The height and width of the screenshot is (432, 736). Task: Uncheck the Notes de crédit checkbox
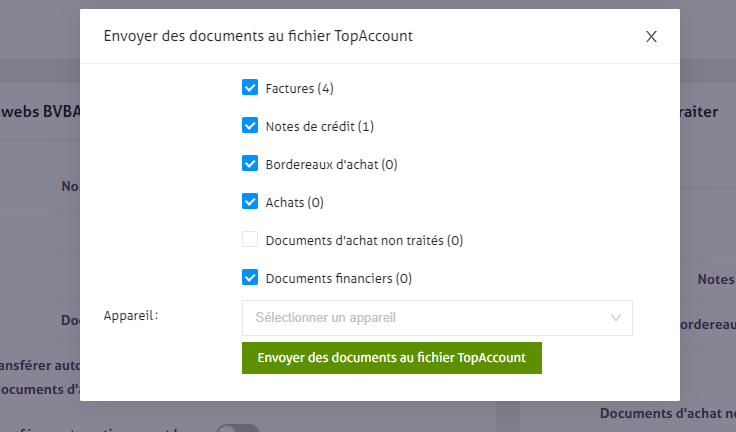coord(250,126)
